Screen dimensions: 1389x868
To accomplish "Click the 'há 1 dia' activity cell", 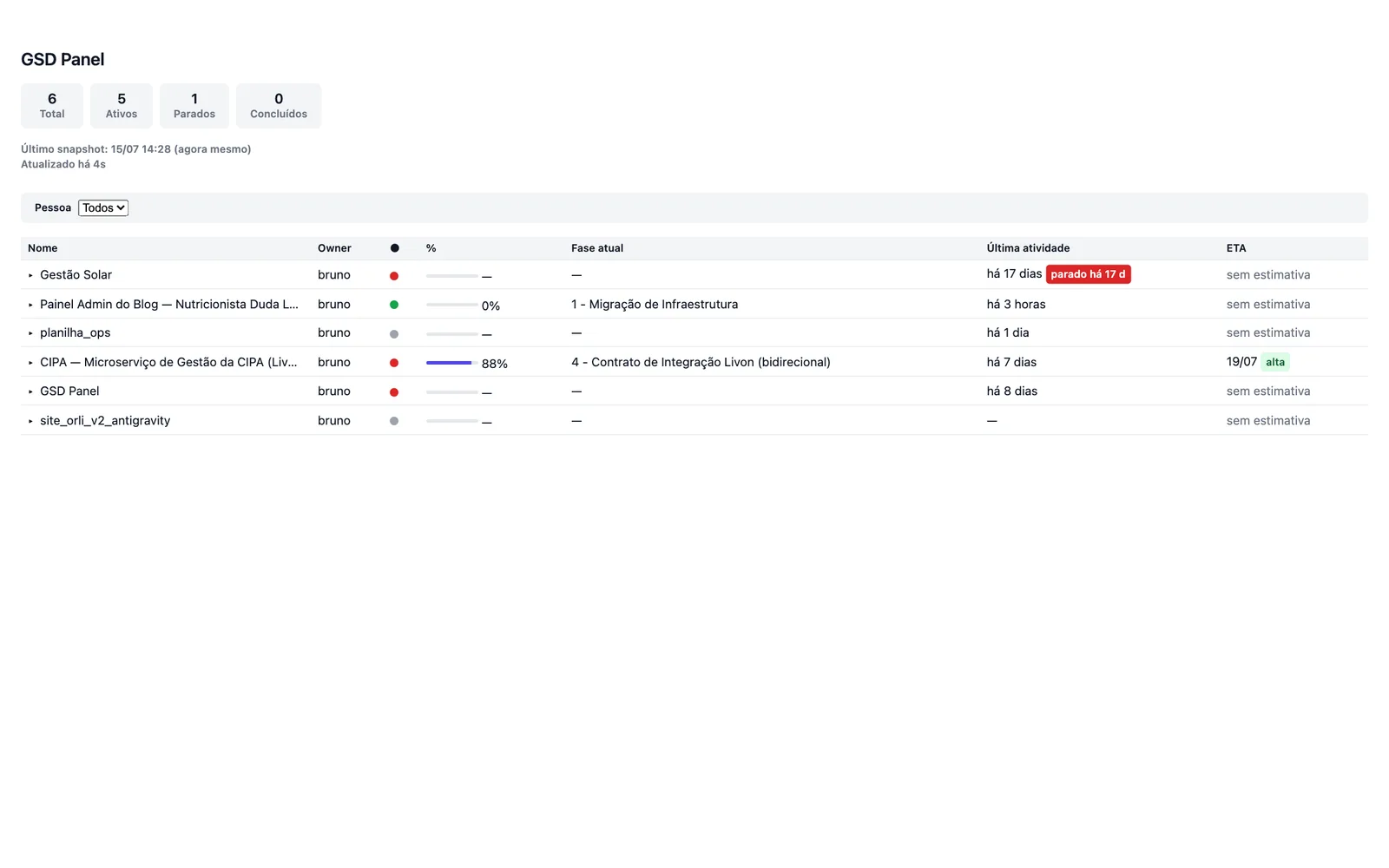I will 1008,333.
